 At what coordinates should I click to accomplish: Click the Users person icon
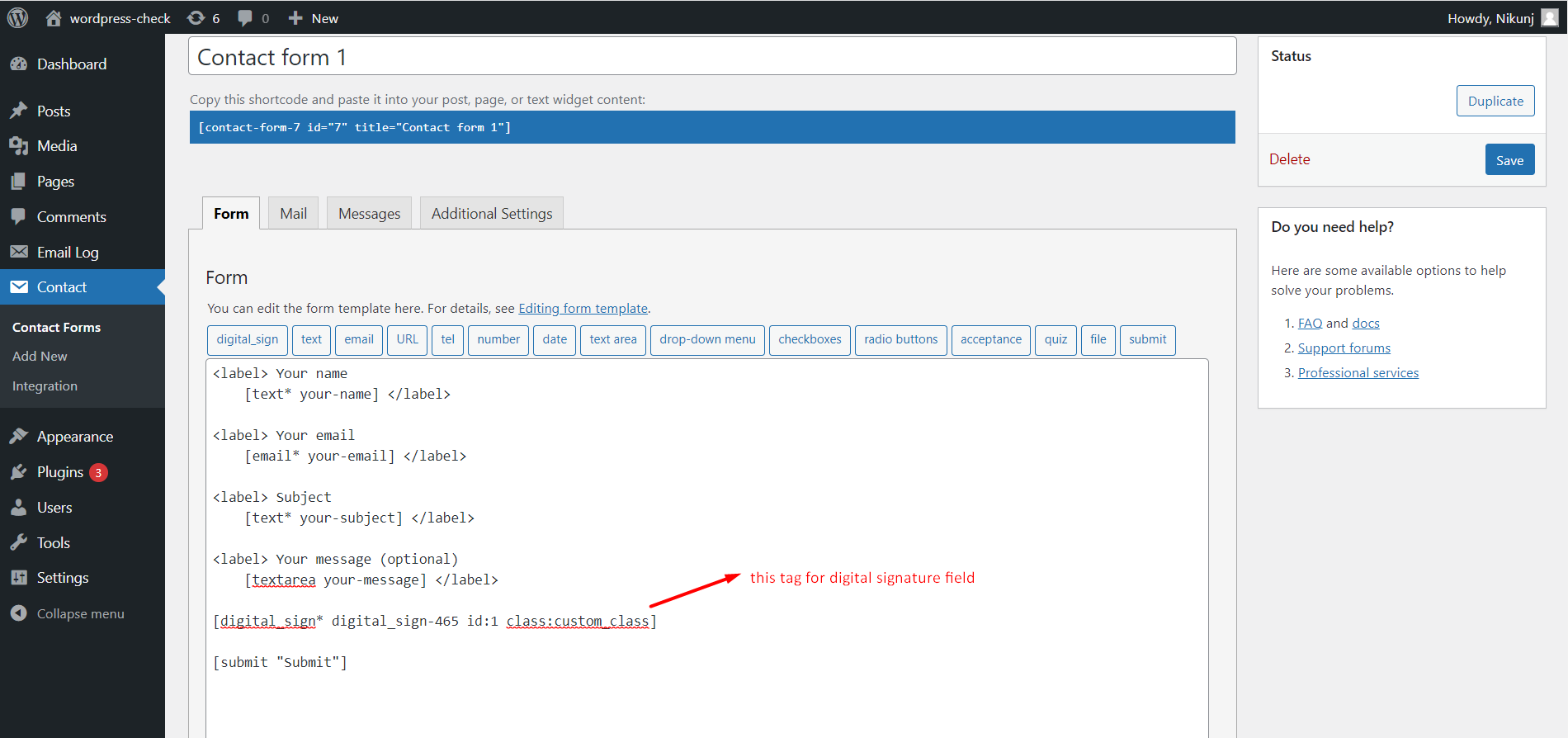tap(19, 508)
